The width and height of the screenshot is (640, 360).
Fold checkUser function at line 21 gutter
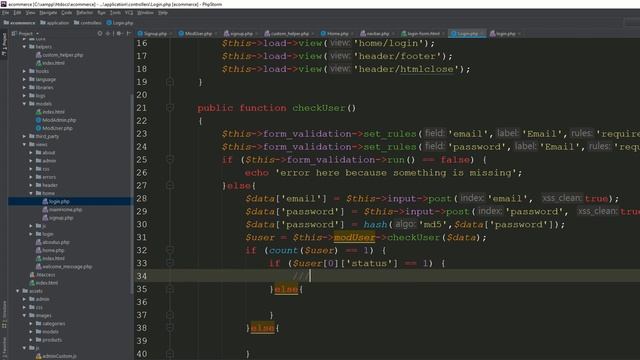[x=170, y=108]
